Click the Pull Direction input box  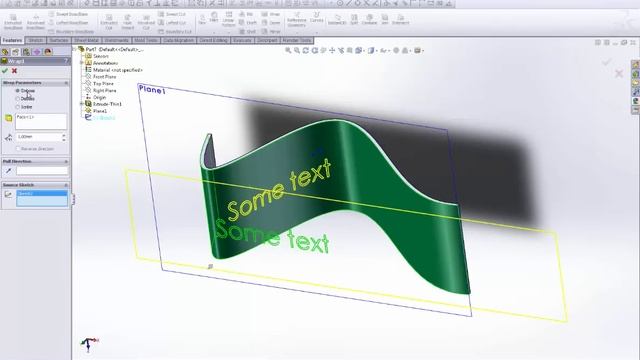pyautogui.click(x=42, y=171)
